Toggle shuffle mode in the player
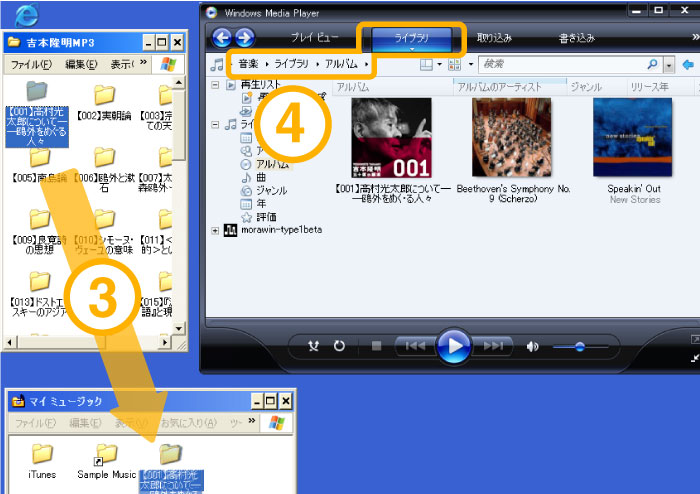This screenshot has width=700, height=494. [314, 346]
